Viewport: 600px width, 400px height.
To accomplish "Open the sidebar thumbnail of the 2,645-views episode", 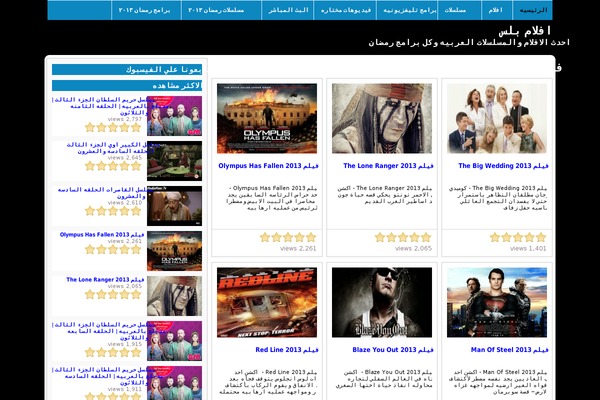I will (x=174, y=161).
